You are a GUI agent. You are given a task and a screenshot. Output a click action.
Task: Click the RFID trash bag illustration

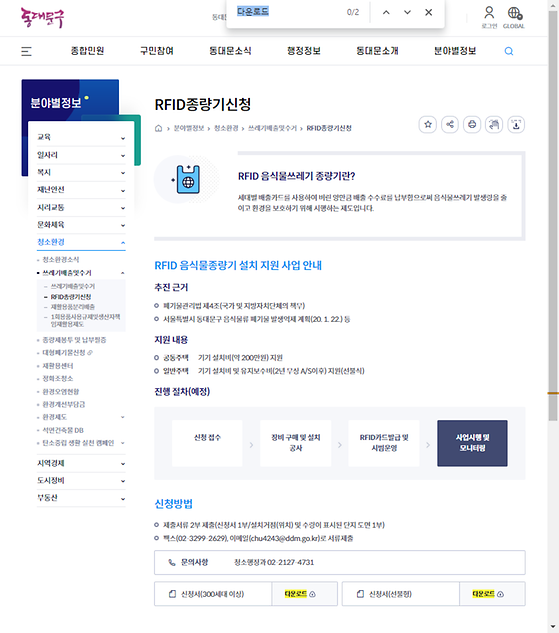point(186,179)
